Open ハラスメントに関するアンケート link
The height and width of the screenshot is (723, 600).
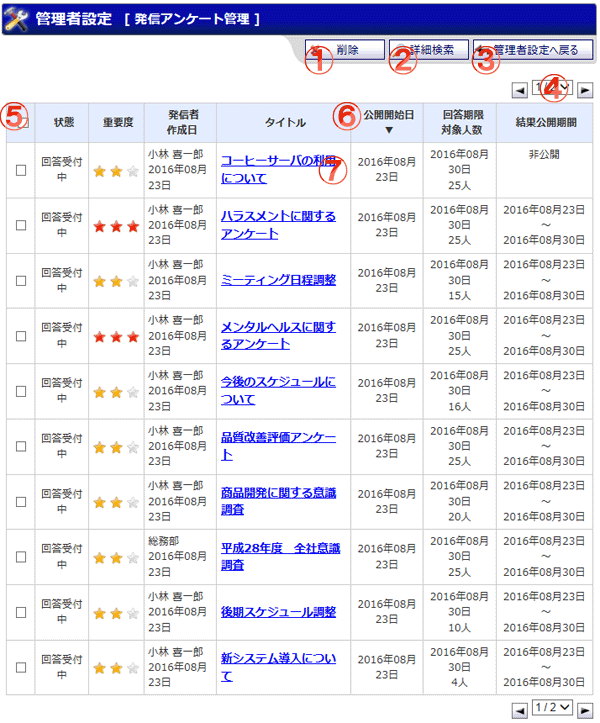pos(278,225)
